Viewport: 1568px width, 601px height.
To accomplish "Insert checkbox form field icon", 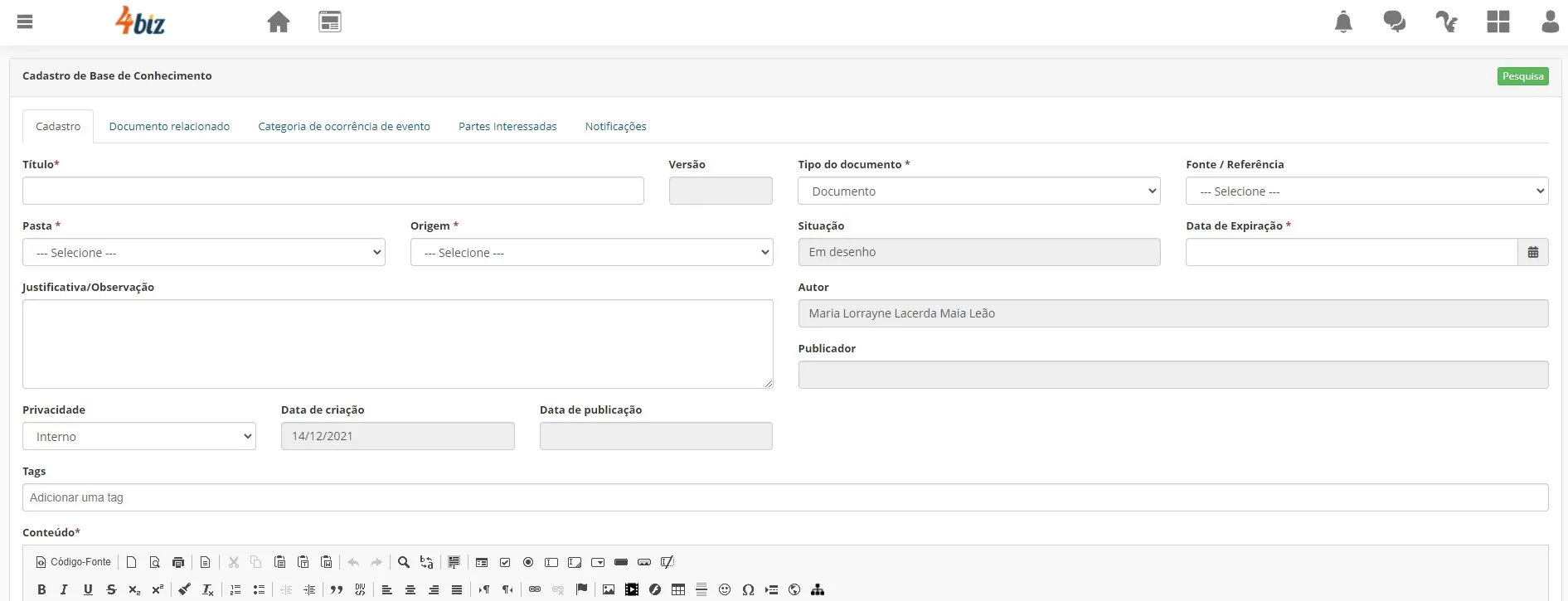I will click(x=505, y=562).
